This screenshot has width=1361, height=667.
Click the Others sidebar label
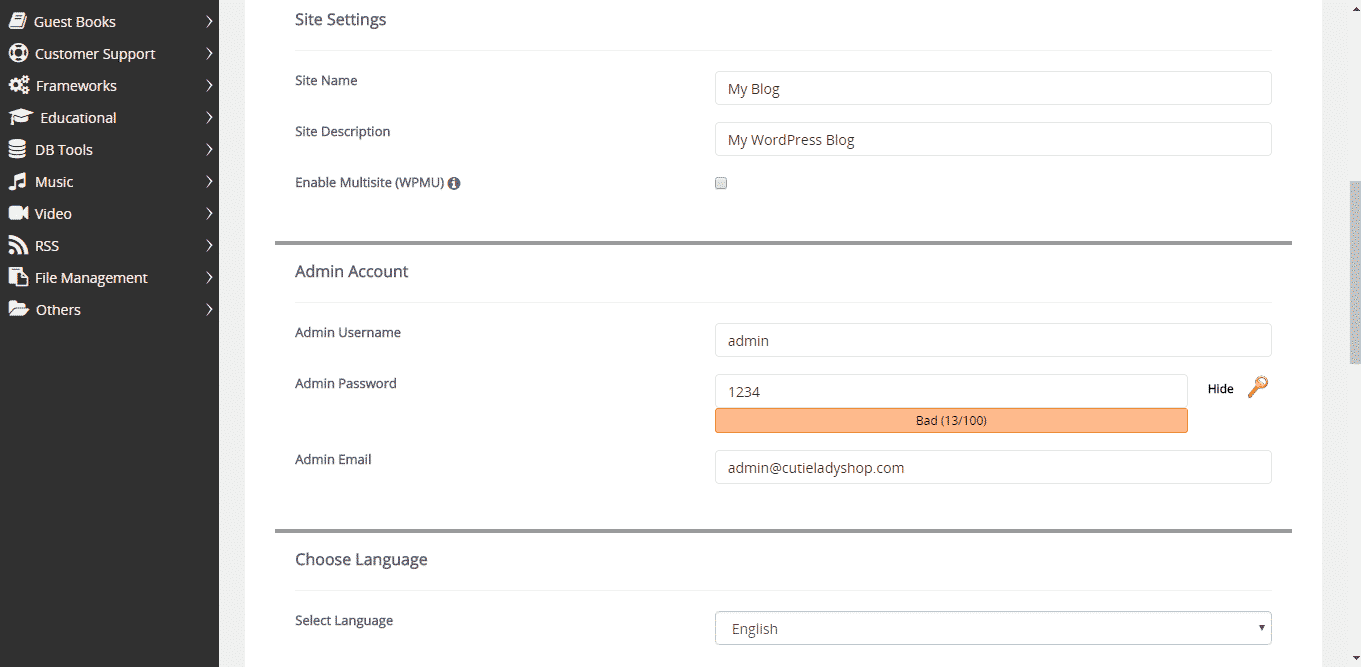click(x=58, y=310)
